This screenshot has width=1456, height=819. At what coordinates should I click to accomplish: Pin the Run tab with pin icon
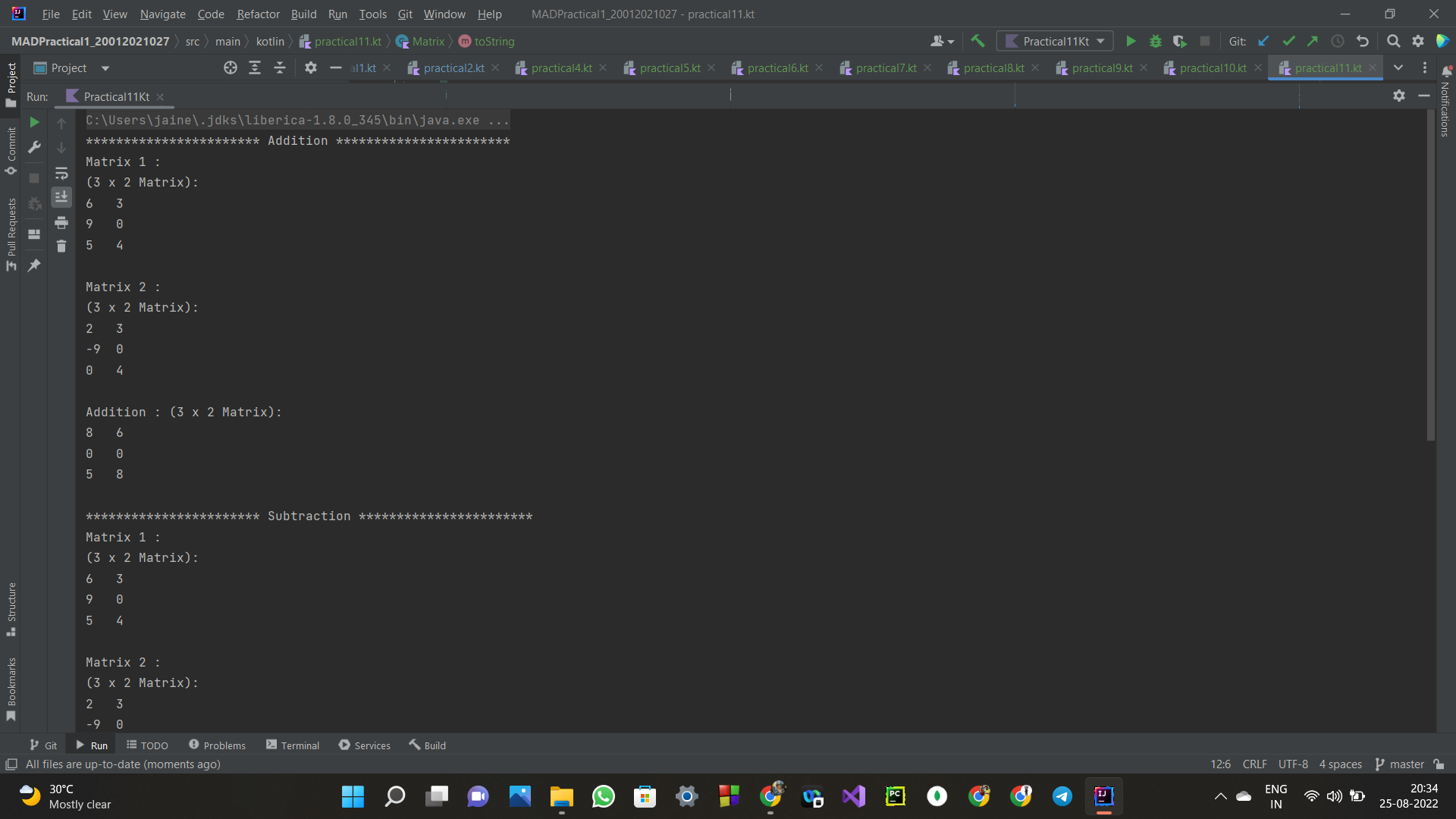click(34, 265)
